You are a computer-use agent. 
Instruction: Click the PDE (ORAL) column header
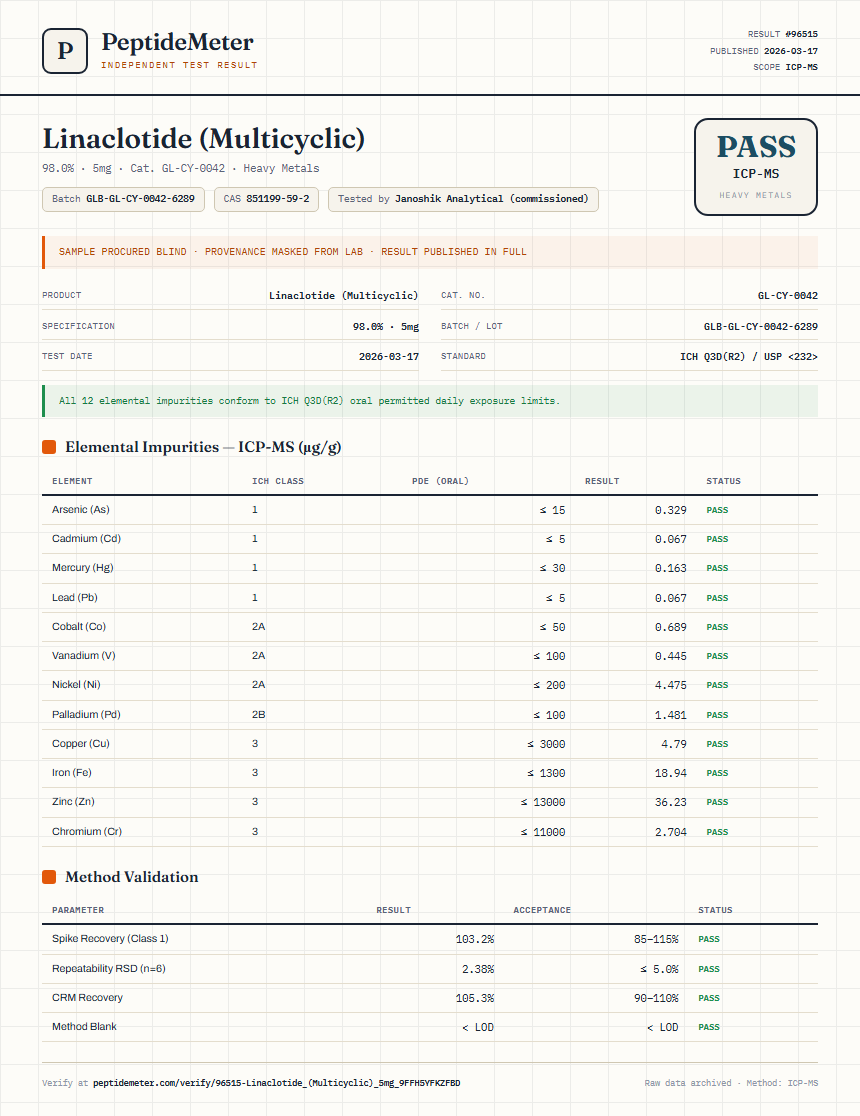440,481
